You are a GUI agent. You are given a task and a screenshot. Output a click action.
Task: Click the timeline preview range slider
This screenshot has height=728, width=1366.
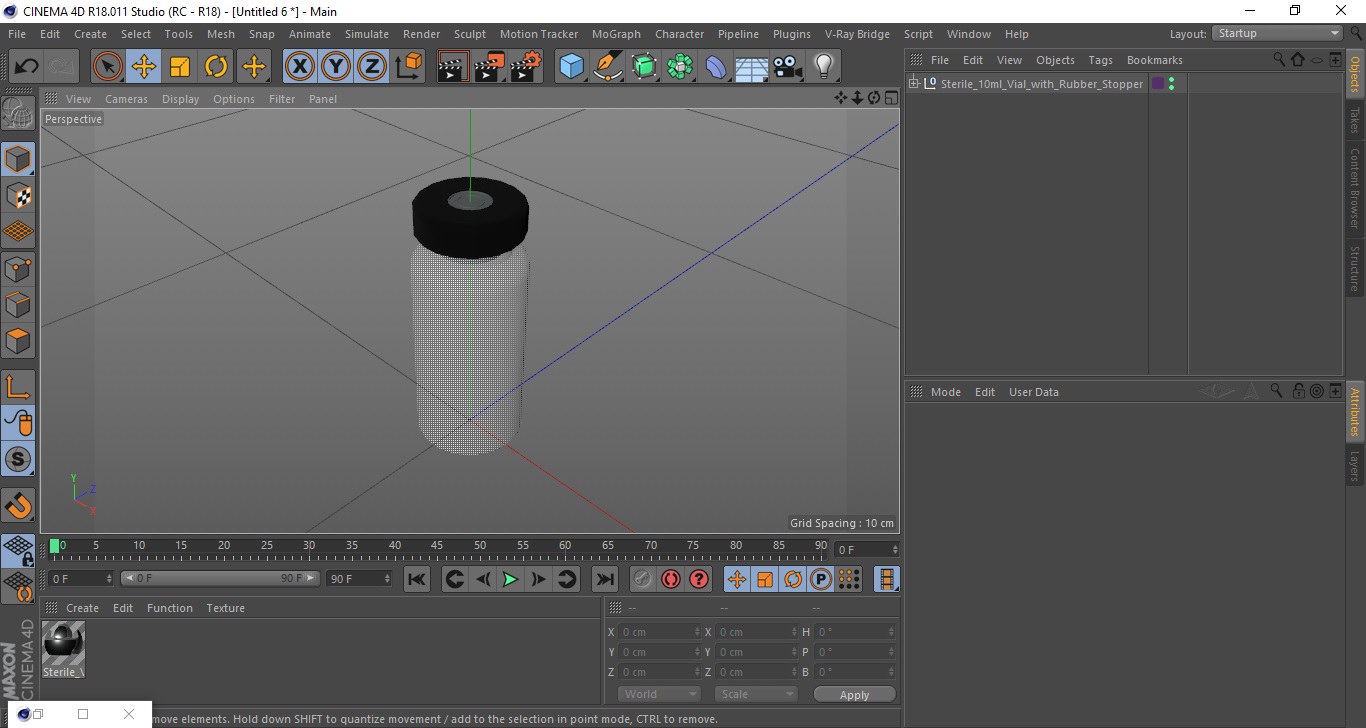[x=220, y=579]
